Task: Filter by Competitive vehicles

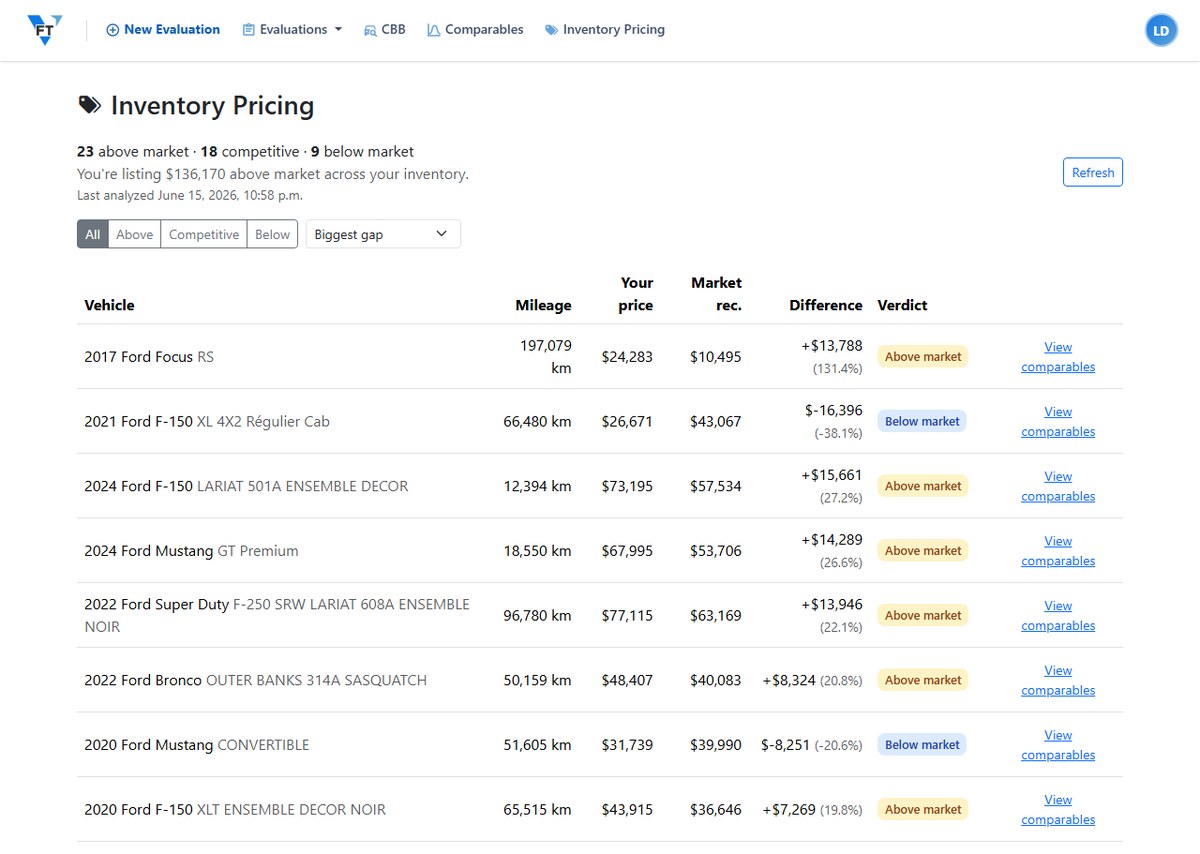Action: click(x=204, y=234)
